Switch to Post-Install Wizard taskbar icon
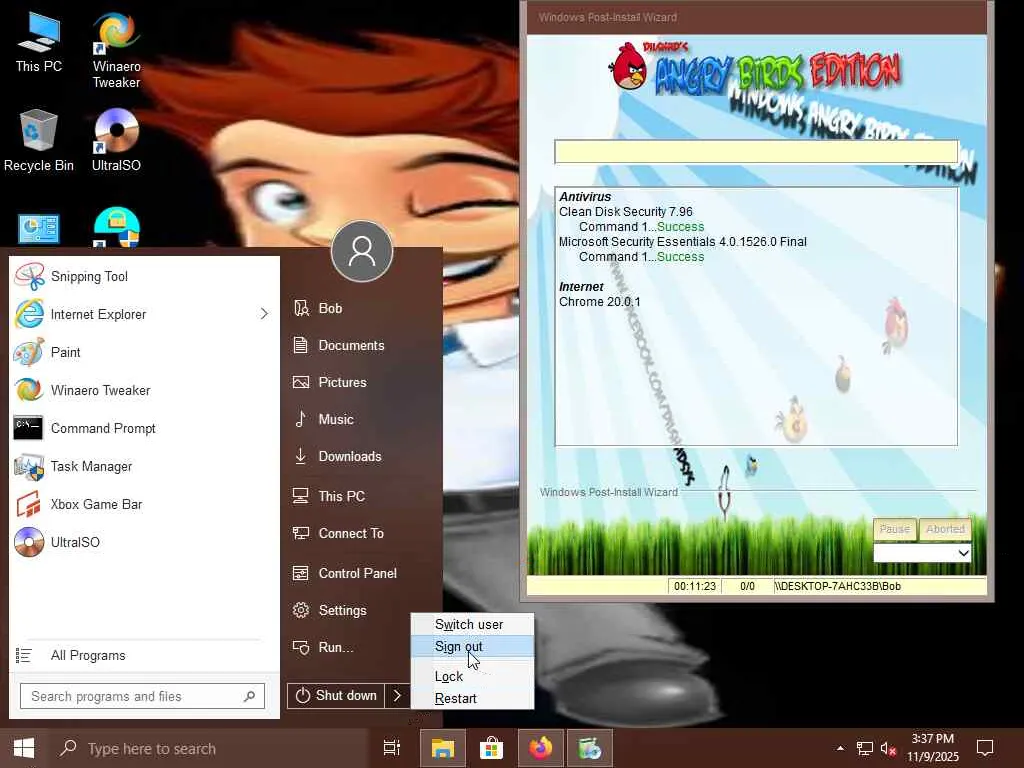The width and height of the screenshot is (1024, 768). pyautogui.click(x=590, y=748)
